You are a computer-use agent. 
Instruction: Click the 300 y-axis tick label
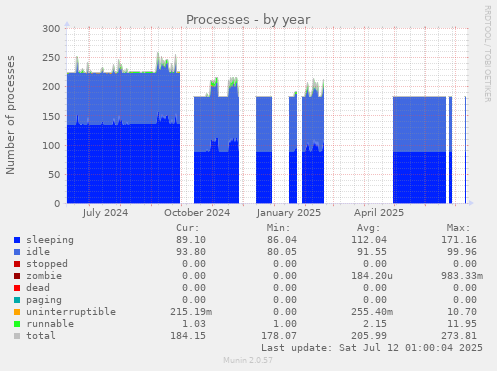pyautogui.click(x=51, y=29)
